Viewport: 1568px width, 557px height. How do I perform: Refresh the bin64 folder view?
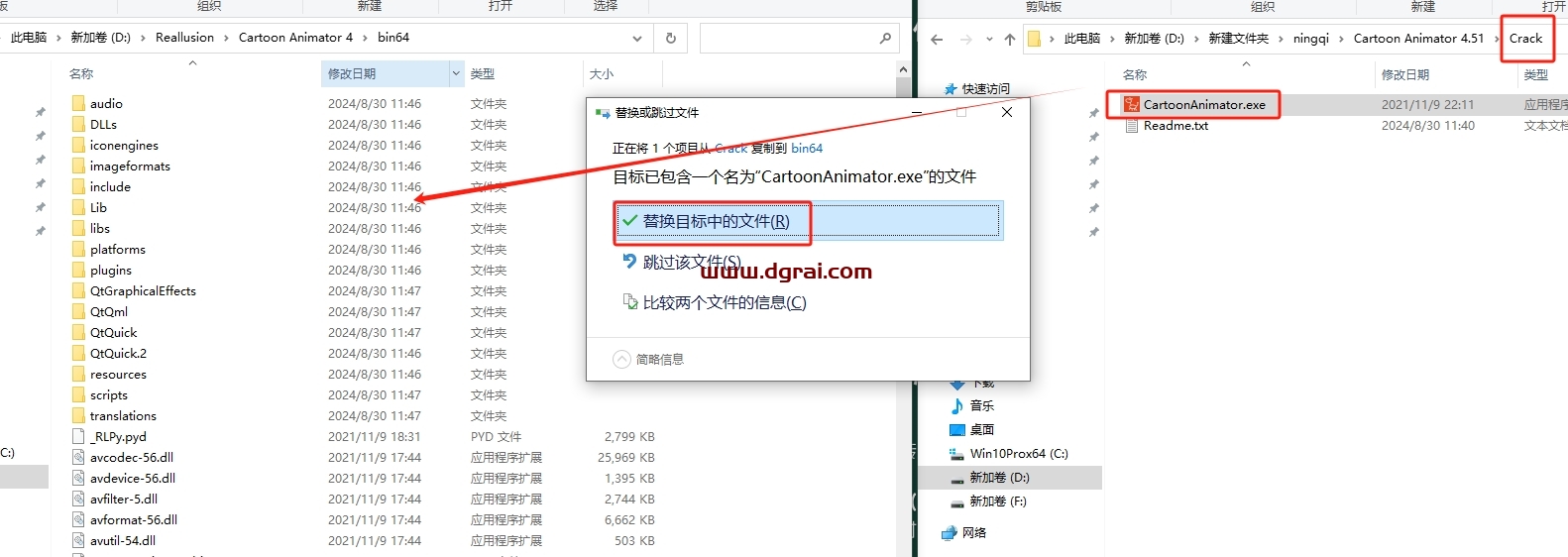click(x=671, y=38)
